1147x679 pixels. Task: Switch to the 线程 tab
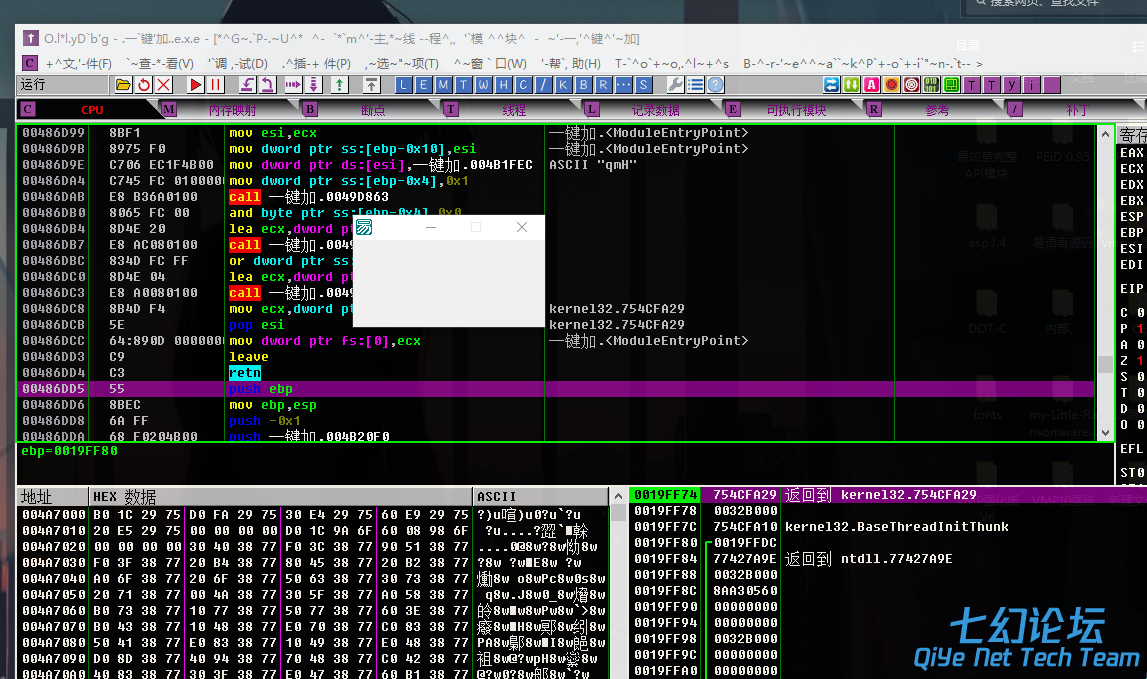[514, 110]
